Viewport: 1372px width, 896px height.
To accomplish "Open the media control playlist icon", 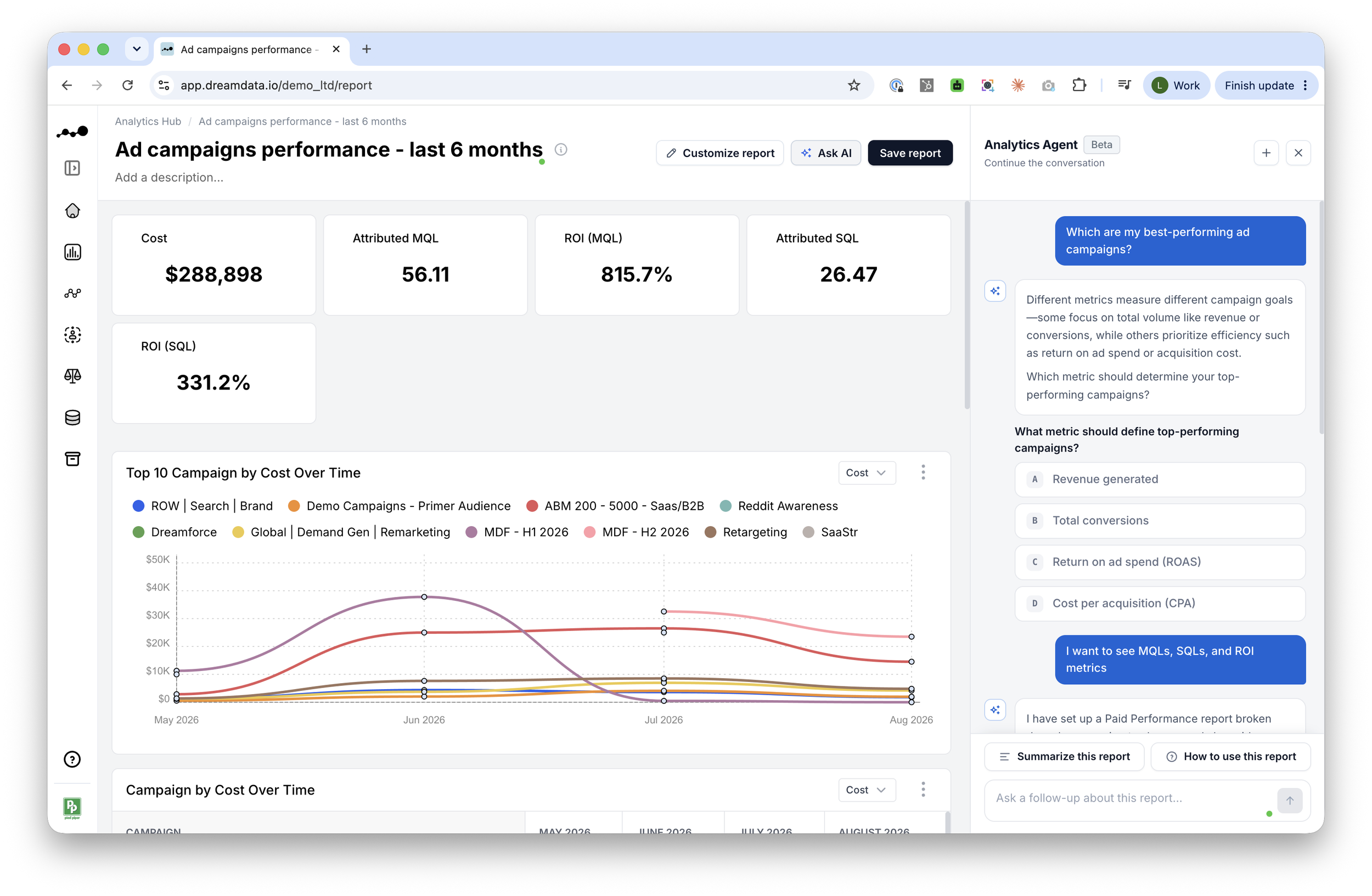I will [1124, 85].
